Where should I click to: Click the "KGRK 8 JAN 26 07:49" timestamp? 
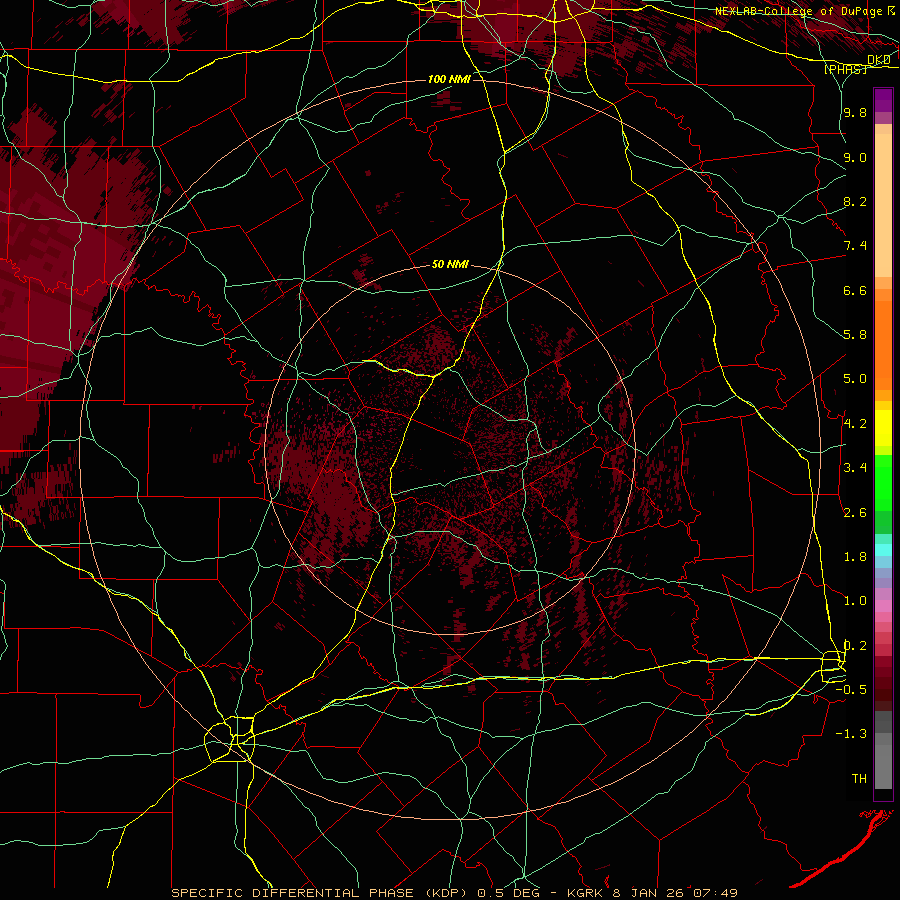click(652, 893)
